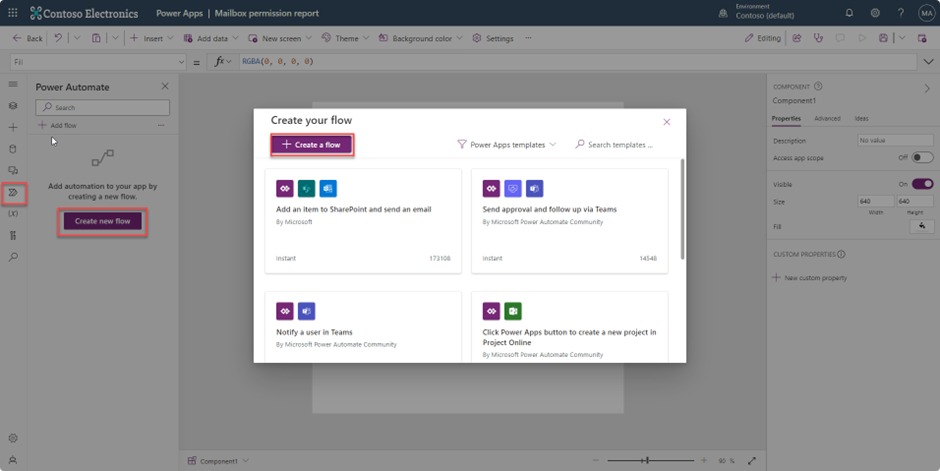Toggle the hamburger menu in left rail
Image resolution: width=940 pixels, height=471 pixels.
click(13, 84)
